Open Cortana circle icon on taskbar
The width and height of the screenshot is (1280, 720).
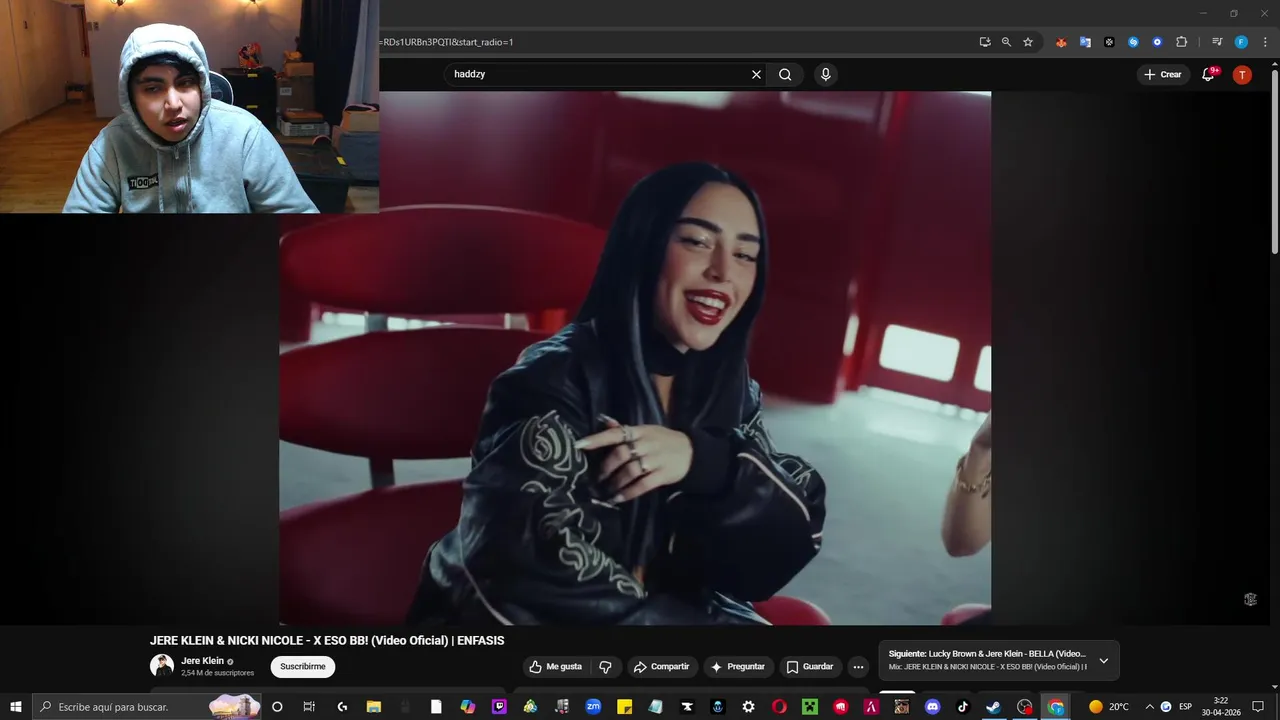coord(277,707)
